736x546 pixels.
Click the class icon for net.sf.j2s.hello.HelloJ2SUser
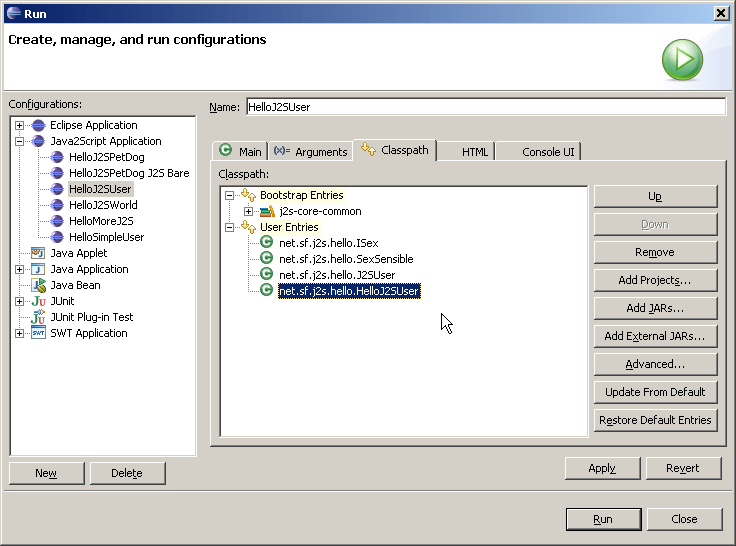click(267, 290)
